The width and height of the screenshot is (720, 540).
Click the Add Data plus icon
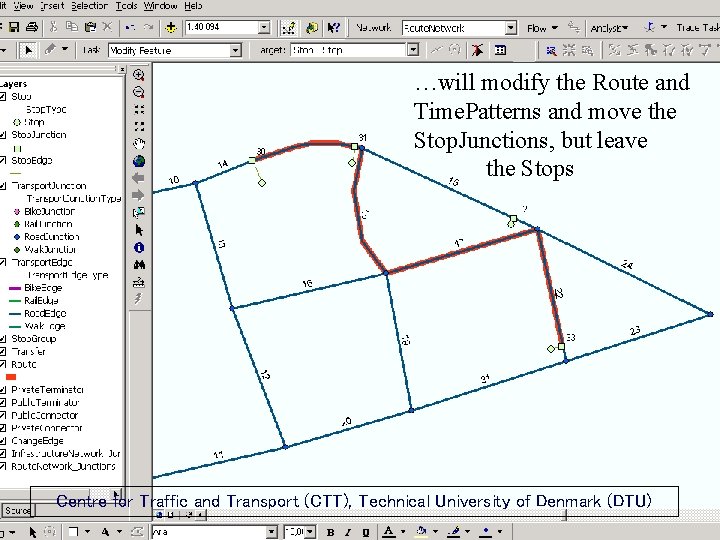tap(171, 28)
